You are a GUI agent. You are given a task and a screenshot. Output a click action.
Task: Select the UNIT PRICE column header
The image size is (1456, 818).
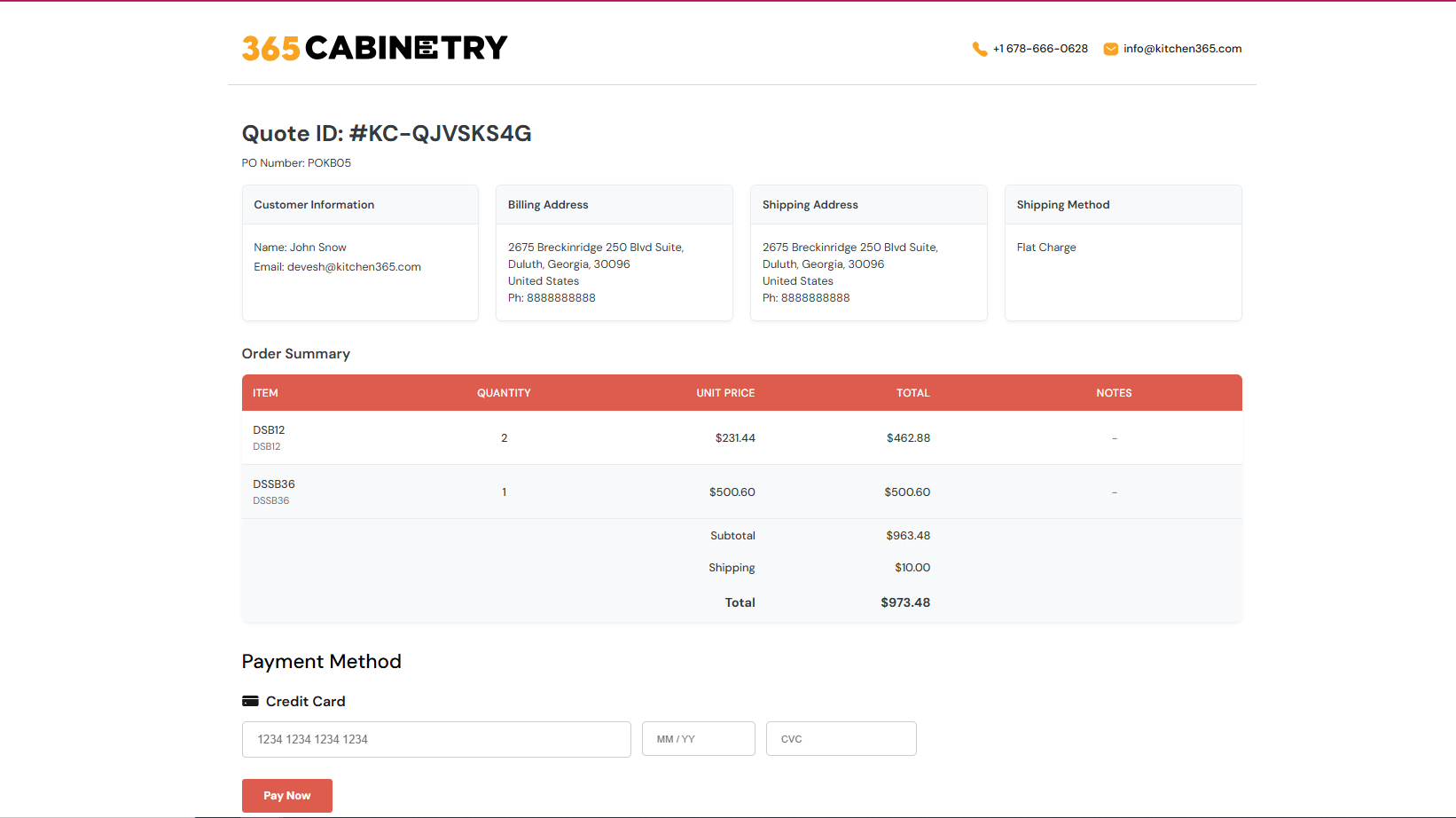725,393
